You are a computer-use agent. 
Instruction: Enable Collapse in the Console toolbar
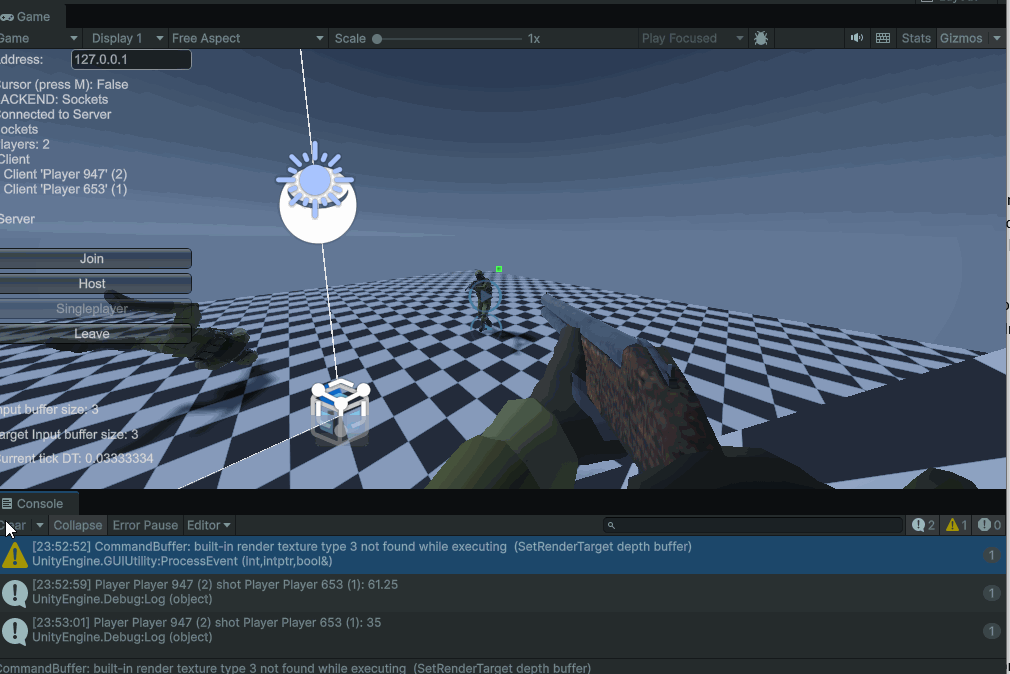[x=77, y=525]
